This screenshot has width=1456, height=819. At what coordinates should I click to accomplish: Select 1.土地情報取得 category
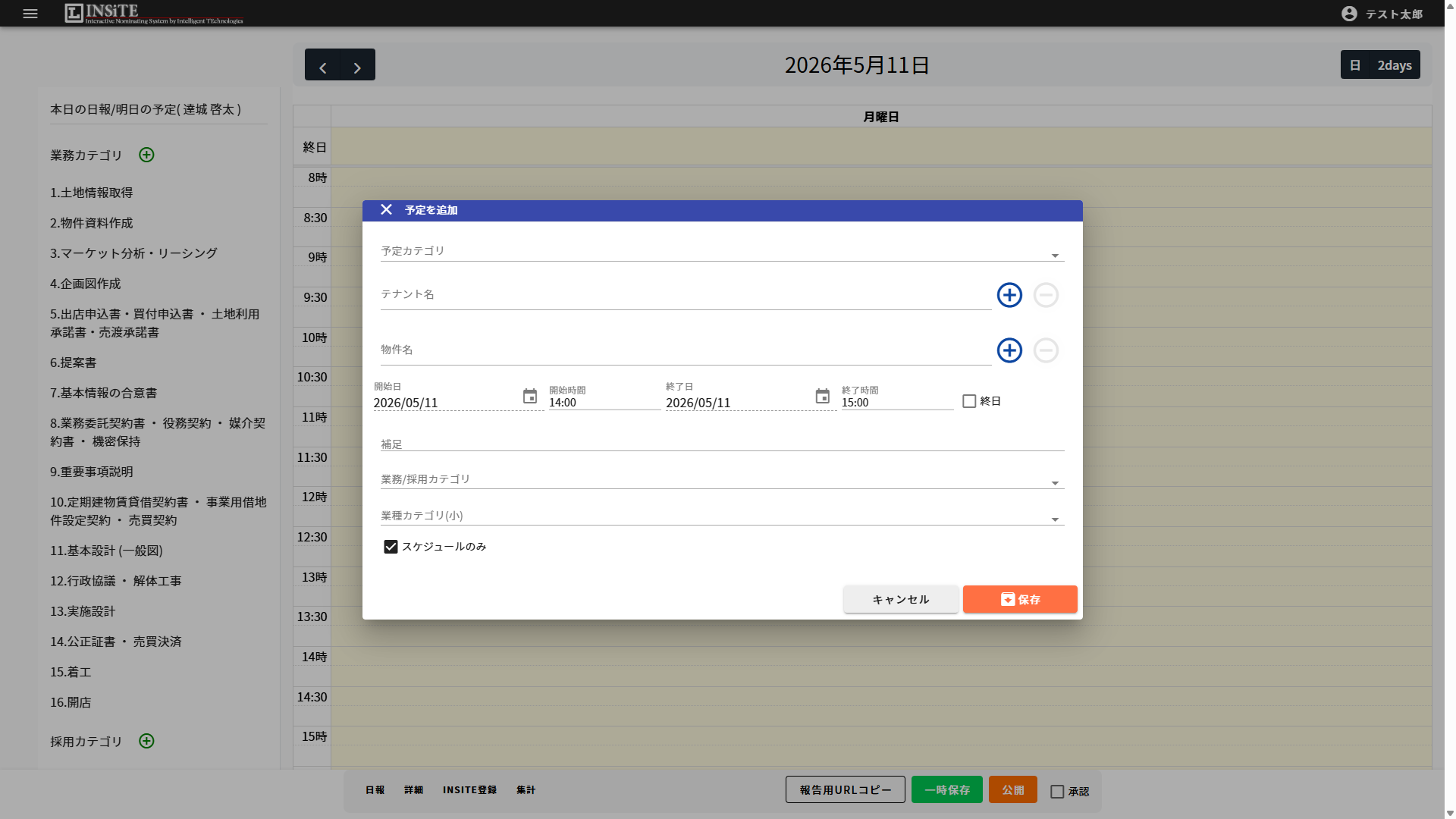coord(92,193)
